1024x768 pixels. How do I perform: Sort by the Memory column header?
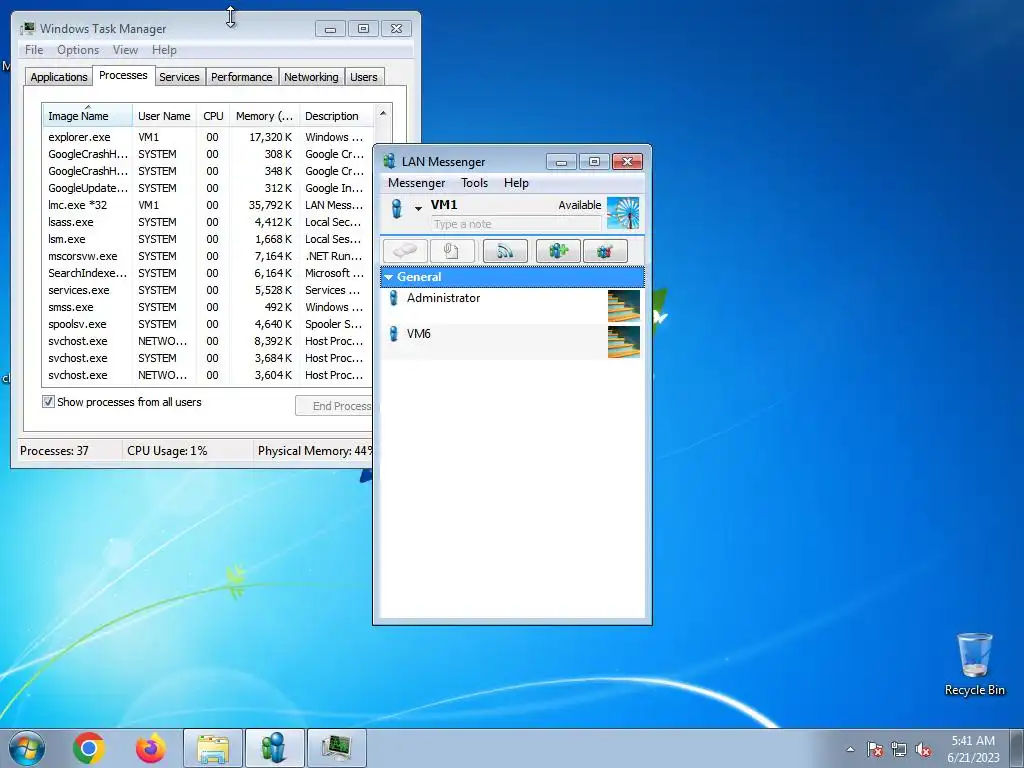(264, 116)
